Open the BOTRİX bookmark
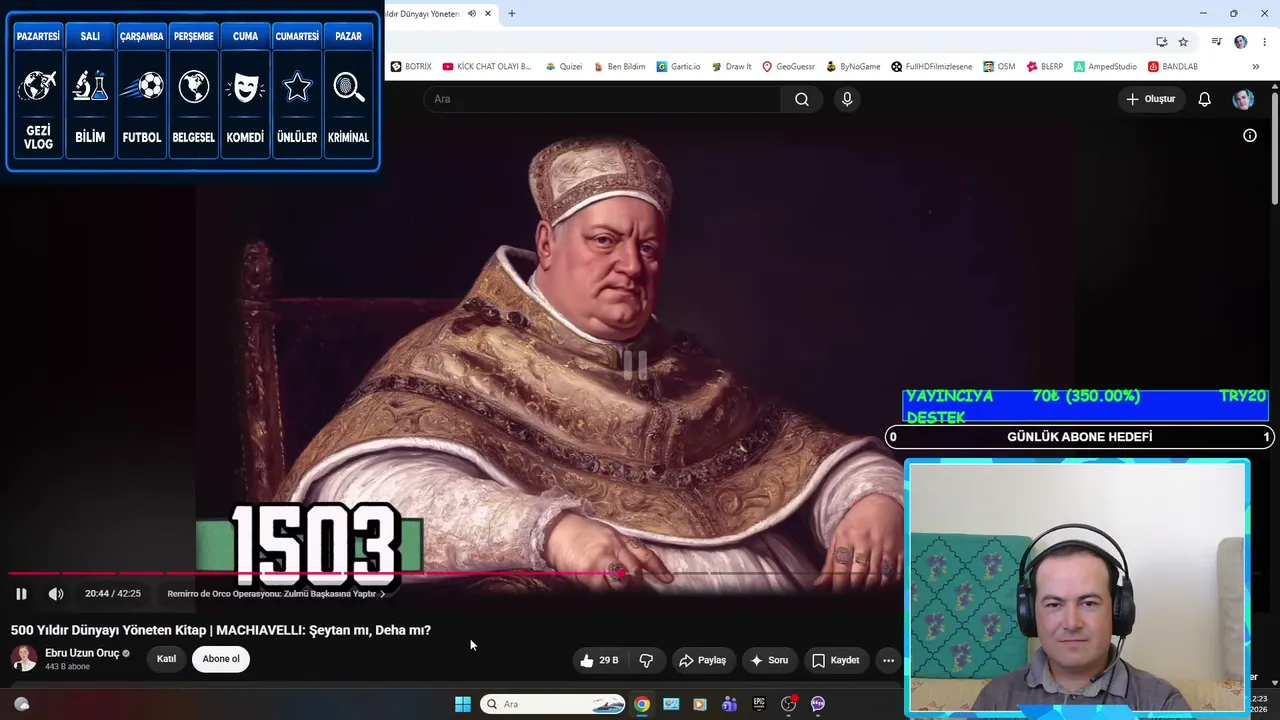Image resolution: width=1280 pixels, height=720 pixels. pos(411,67)
